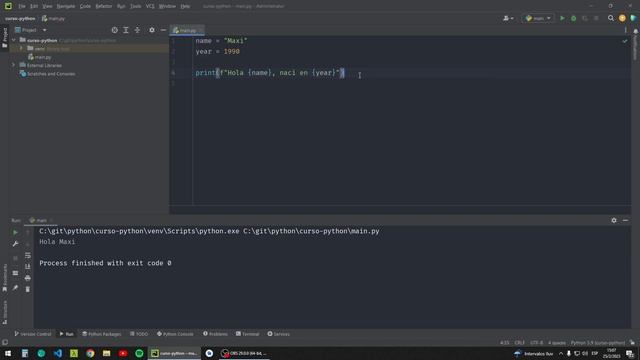Toggle scroll to end in Run console
The image size is (640, 360).
28,267
